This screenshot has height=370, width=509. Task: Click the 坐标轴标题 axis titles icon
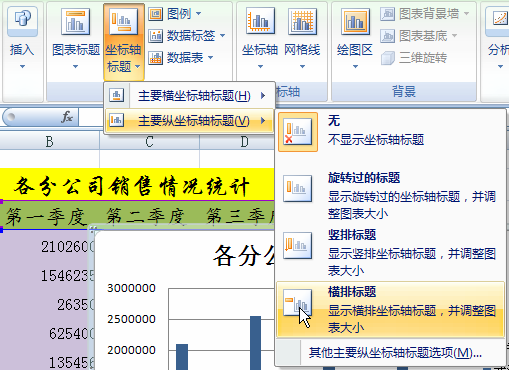[x=123, y=21]
